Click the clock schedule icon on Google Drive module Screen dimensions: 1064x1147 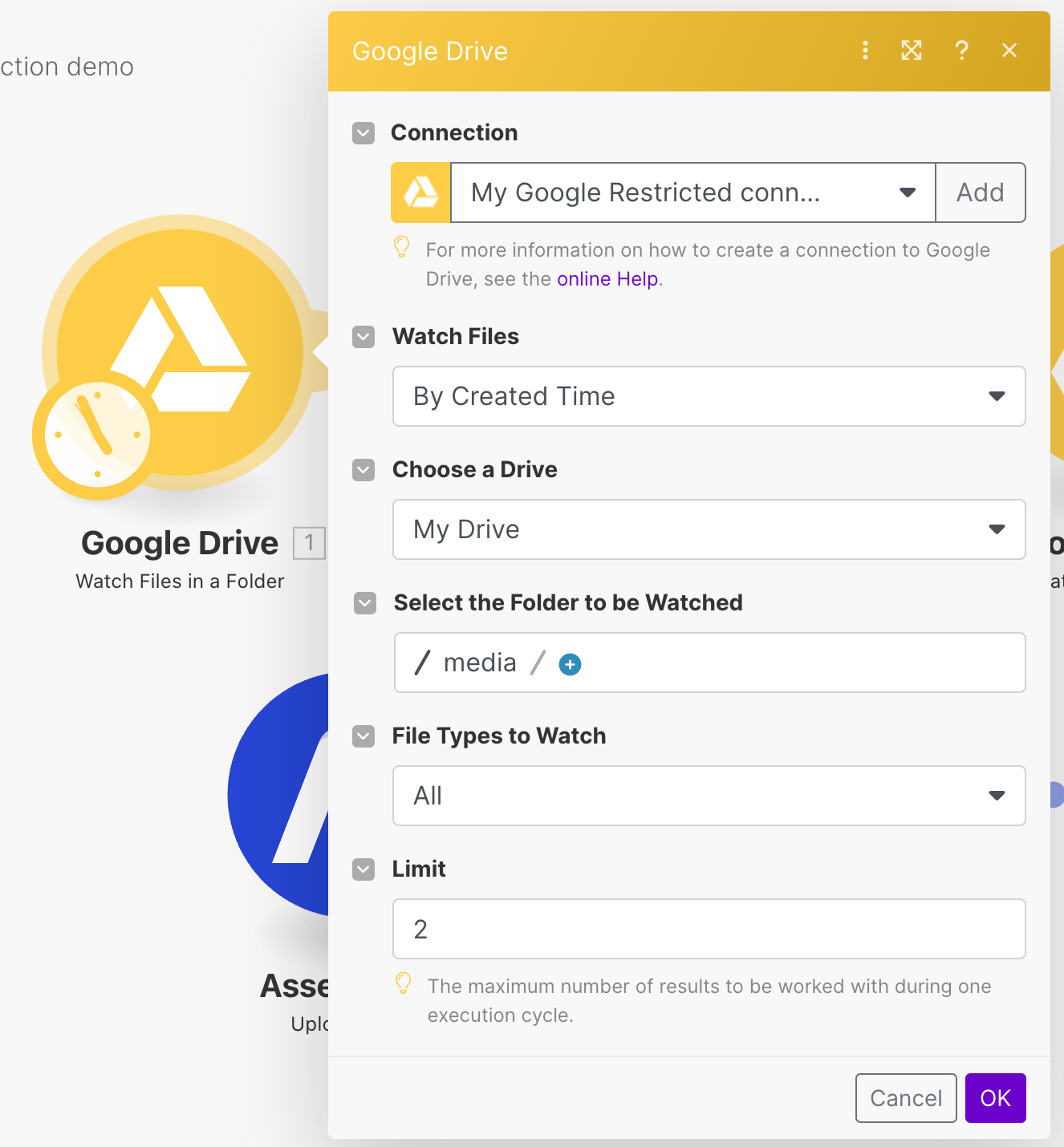97,435
